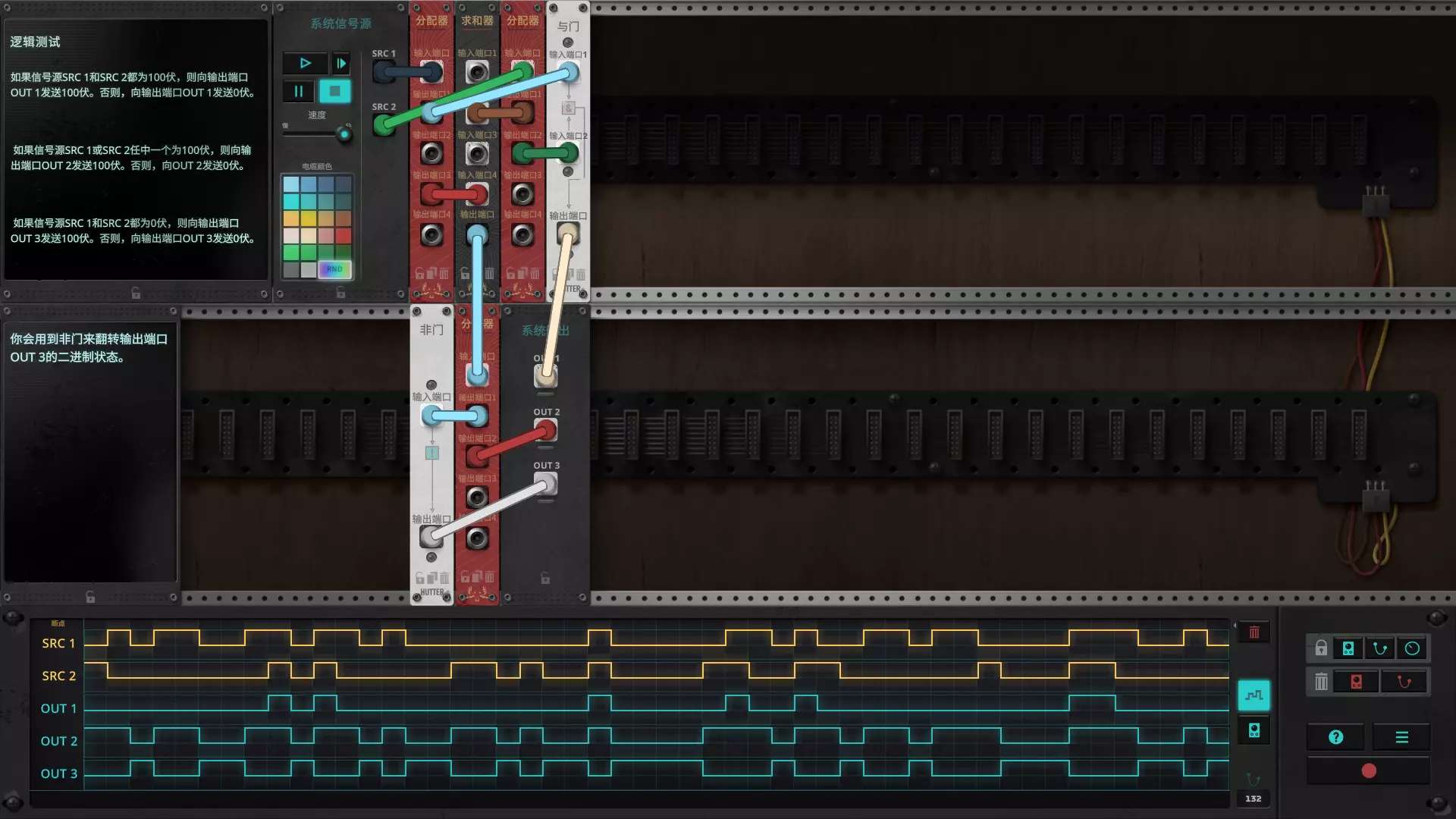
Task: Click the cyan cable icon in lock row
Action: pos(1380,648)
